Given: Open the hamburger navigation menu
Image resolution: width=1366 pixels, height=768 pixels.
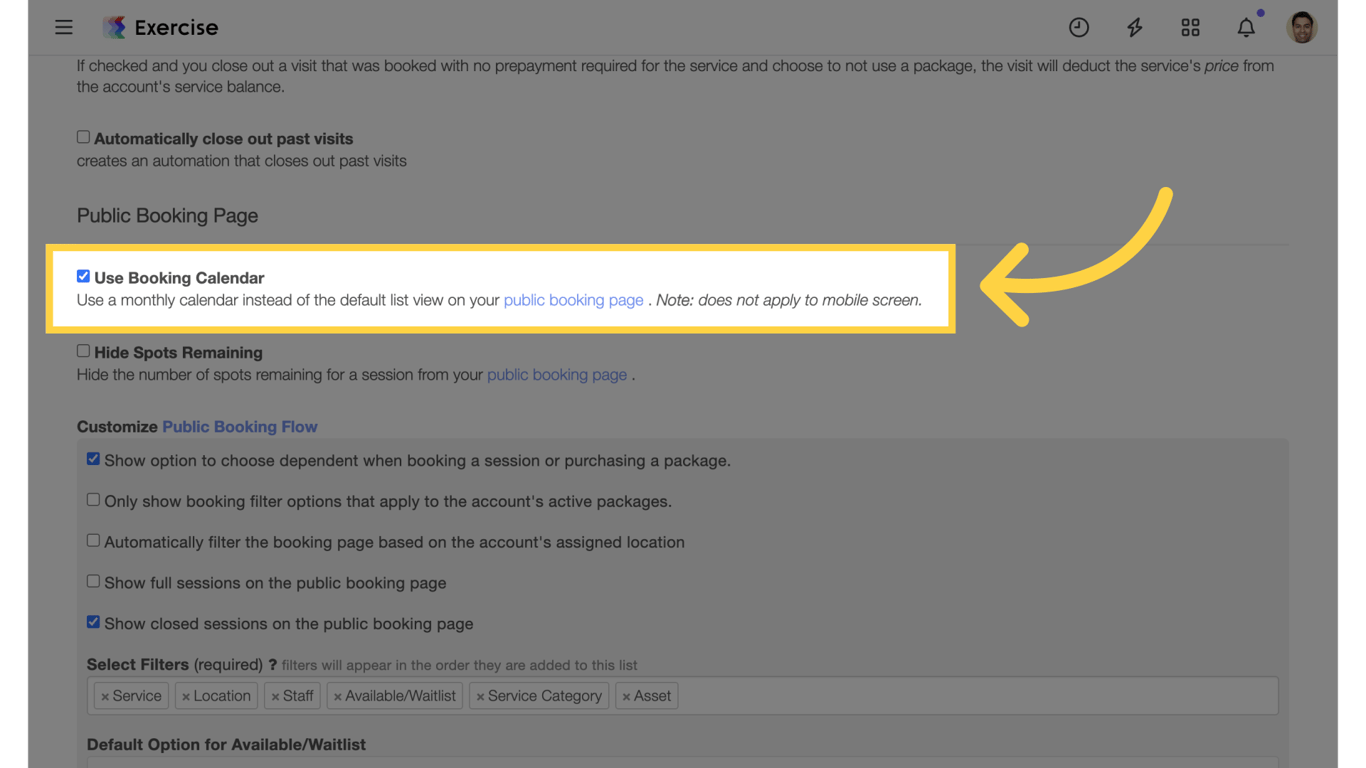Looking at the screenshot, I should pyautogui.click(x=64, y=27).
